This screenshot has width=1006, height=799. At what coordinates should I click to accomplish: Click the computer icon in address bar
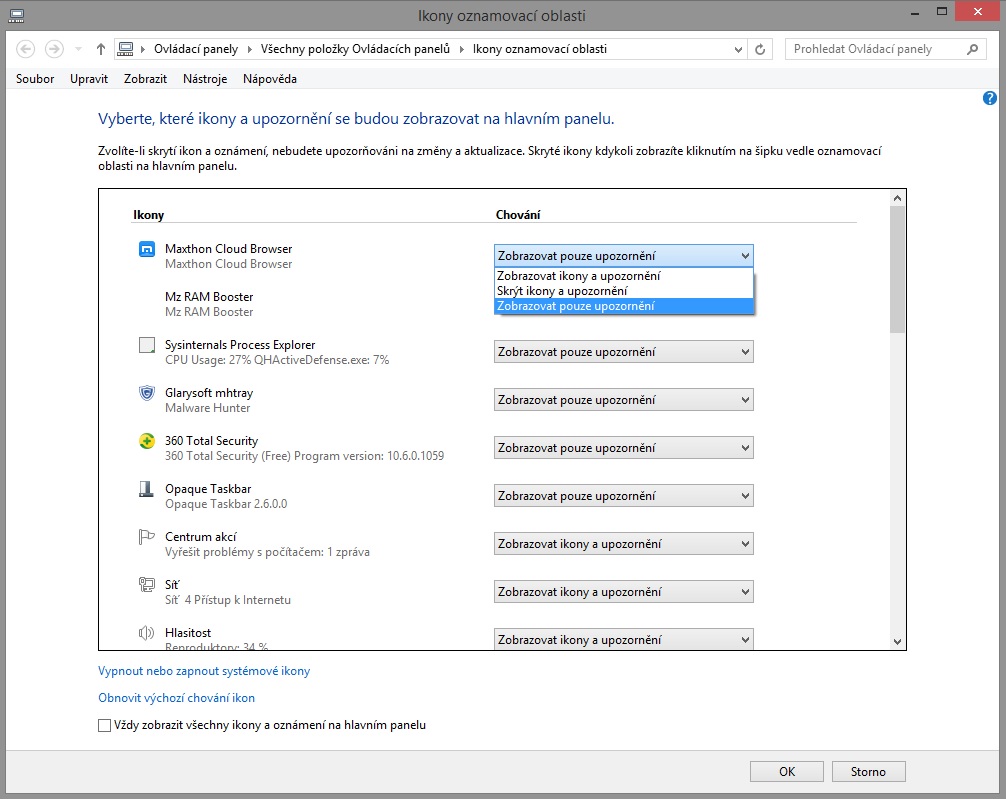[x=126, y=49]
